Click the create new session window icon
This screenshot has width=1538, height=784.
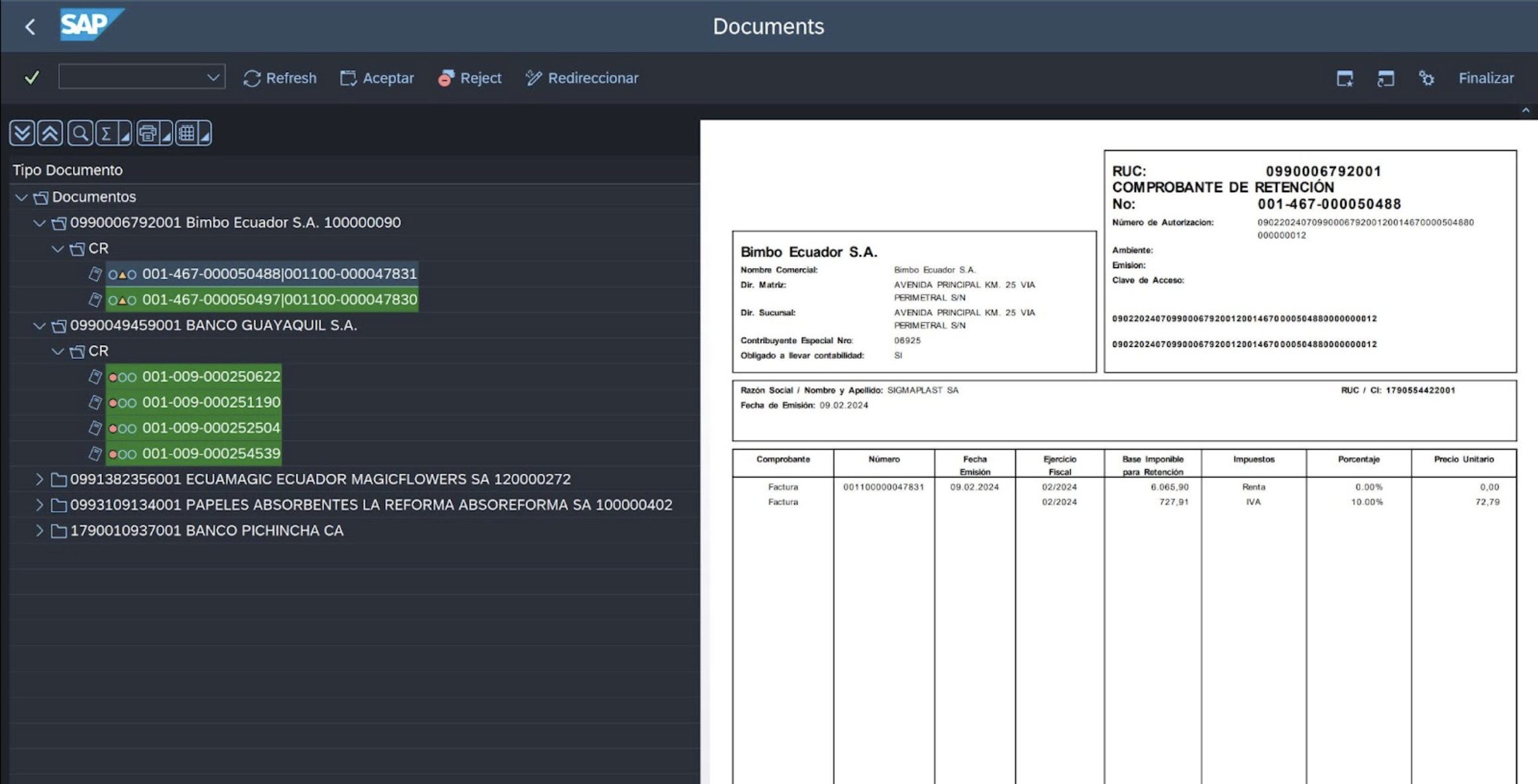coord(1345,78)
